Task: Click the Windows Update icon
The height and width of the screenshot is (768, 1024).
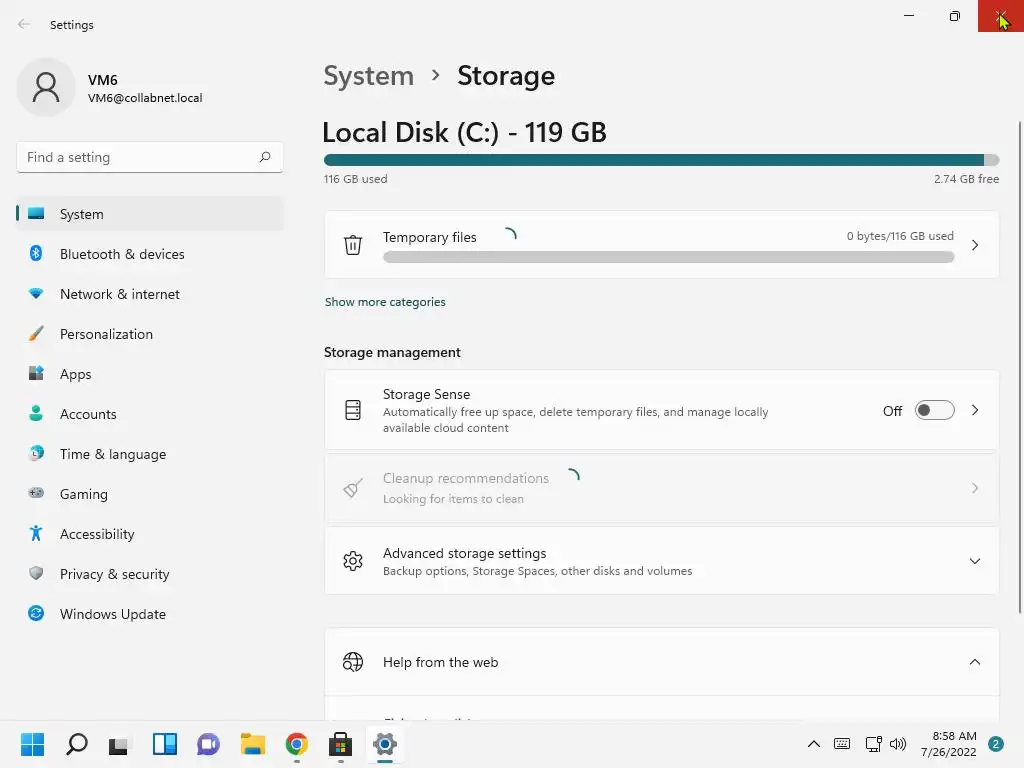Action: (36, 614)
